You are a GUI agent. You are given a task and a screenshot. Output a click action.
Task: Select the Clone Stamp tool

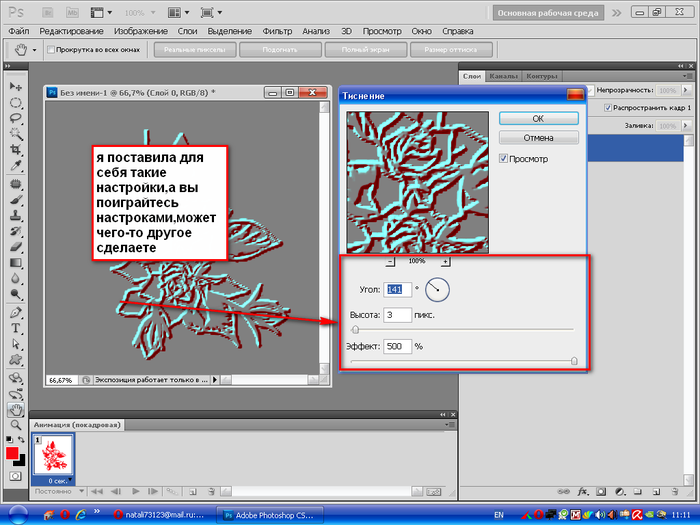pyautogui.click(x=16, y=215)
